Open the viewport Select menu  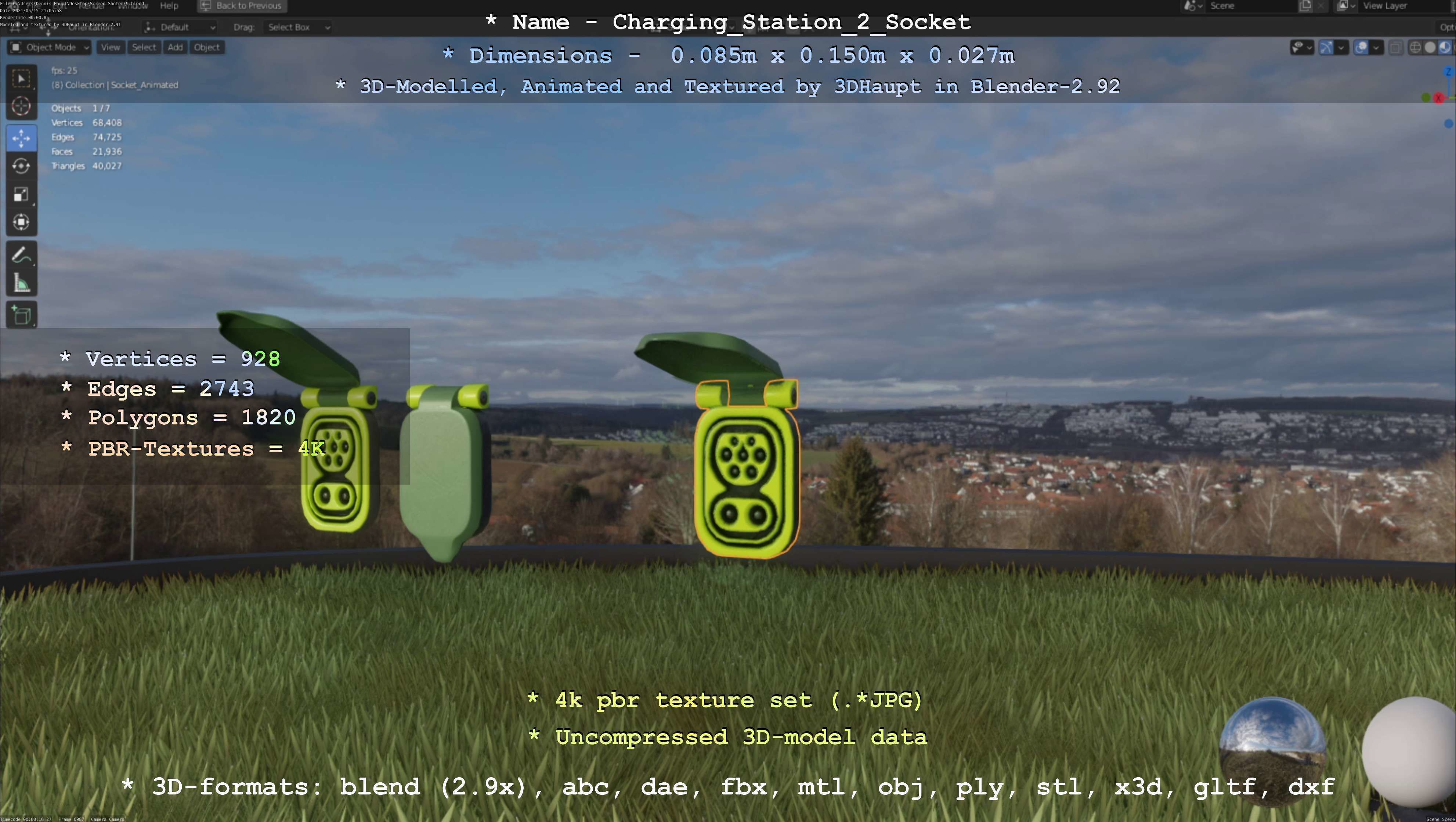144,47
